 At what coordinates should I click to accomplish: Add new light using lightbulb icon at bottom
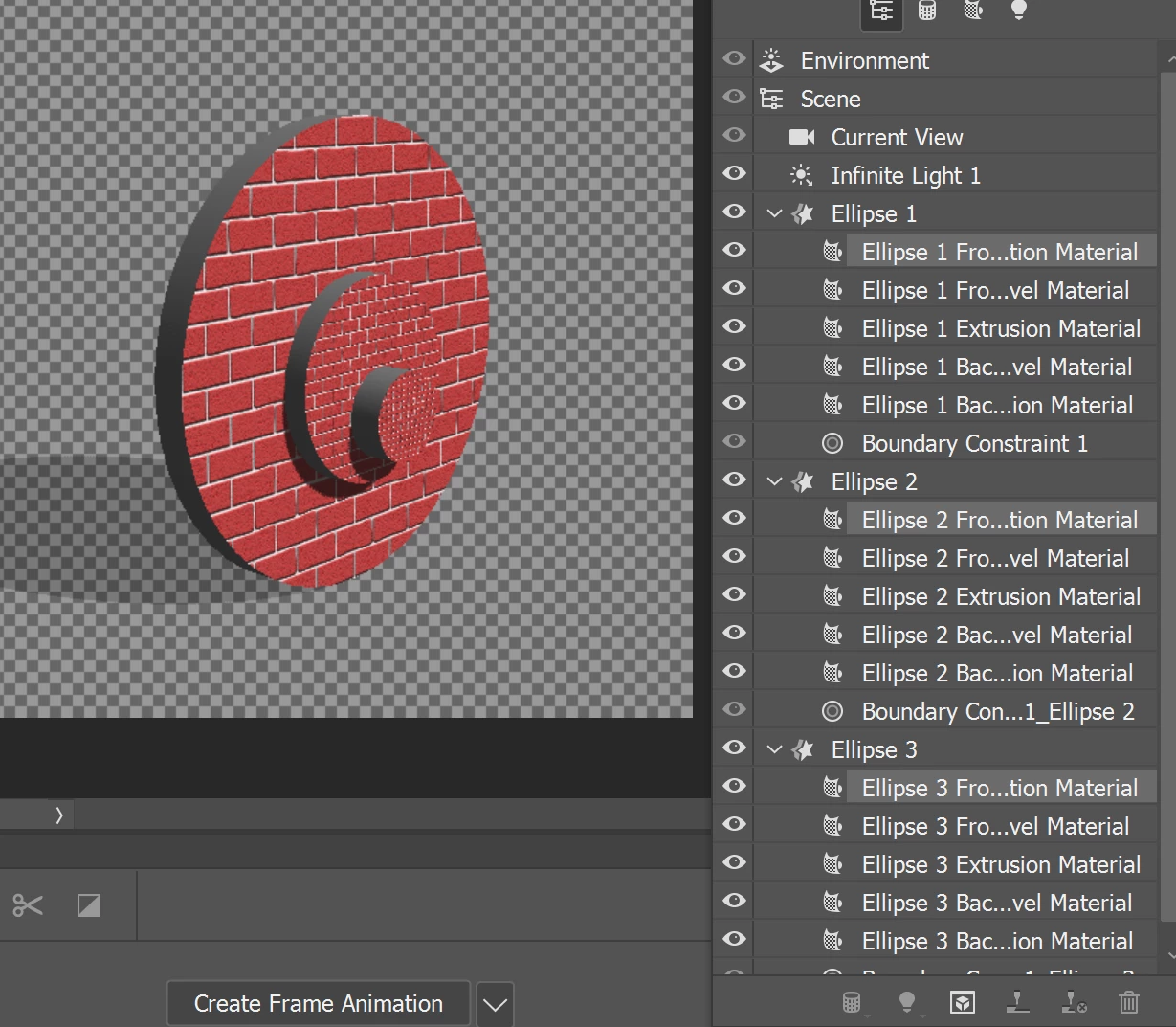[x=906, y=1002]
